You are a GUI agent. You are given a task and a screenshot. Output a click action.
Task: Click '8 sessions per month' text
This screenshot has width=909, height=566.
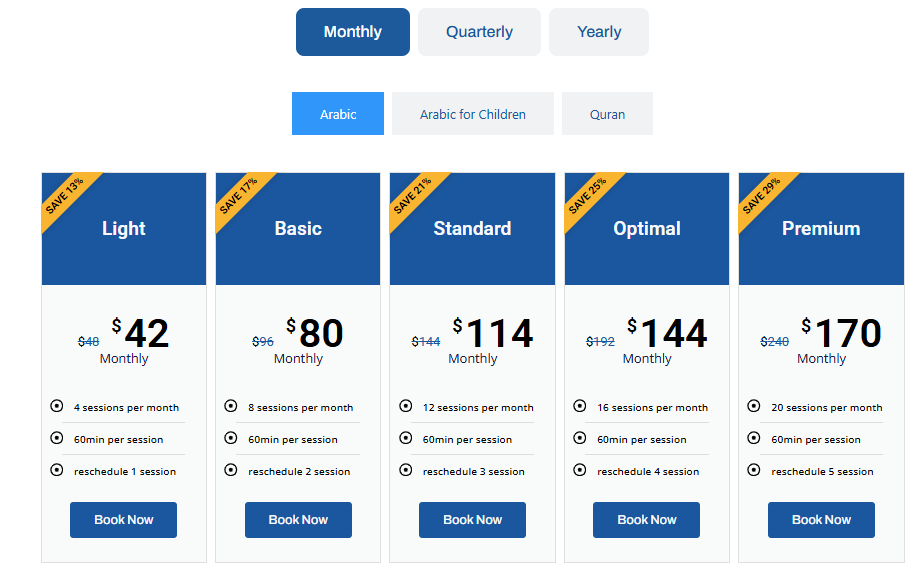(x=301, y=408)
